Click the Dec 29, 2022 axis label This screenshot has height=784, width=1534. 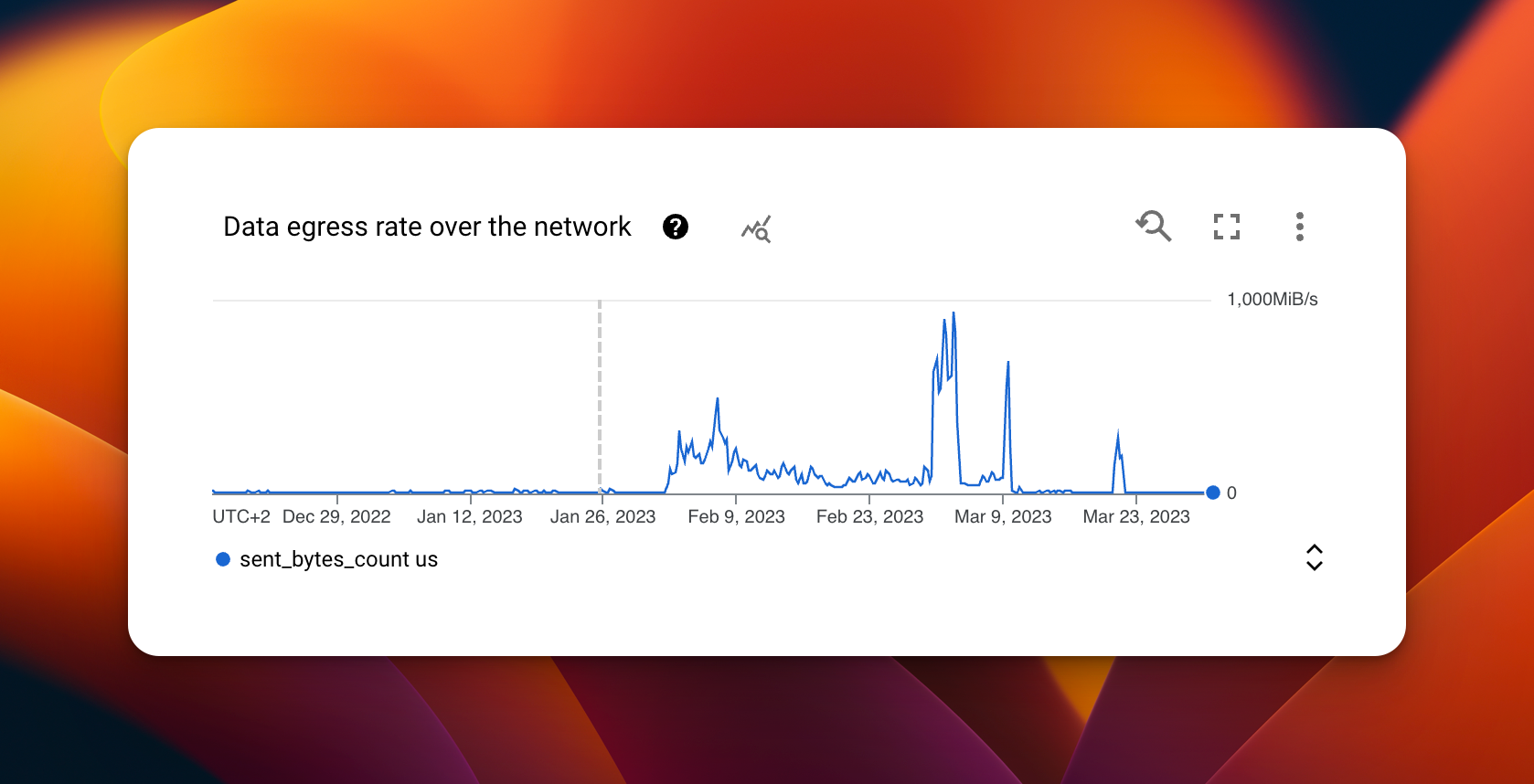point(336,516)
